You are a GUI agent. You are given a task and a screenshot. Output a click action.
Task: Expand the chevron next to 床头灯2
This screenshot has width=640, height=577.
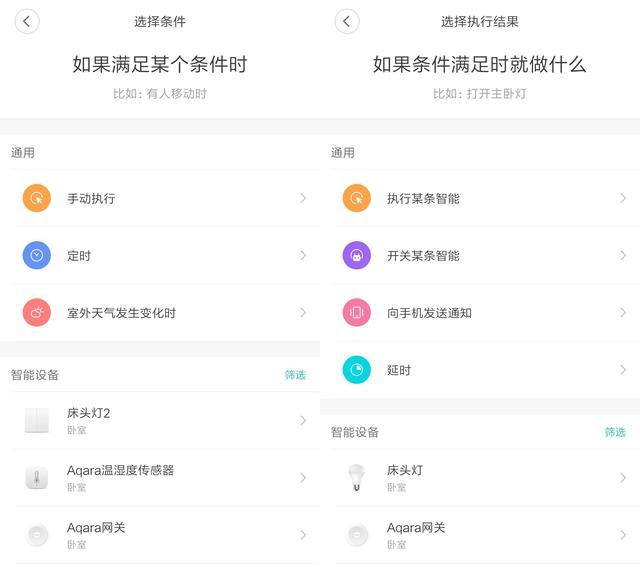click(303, 420)
